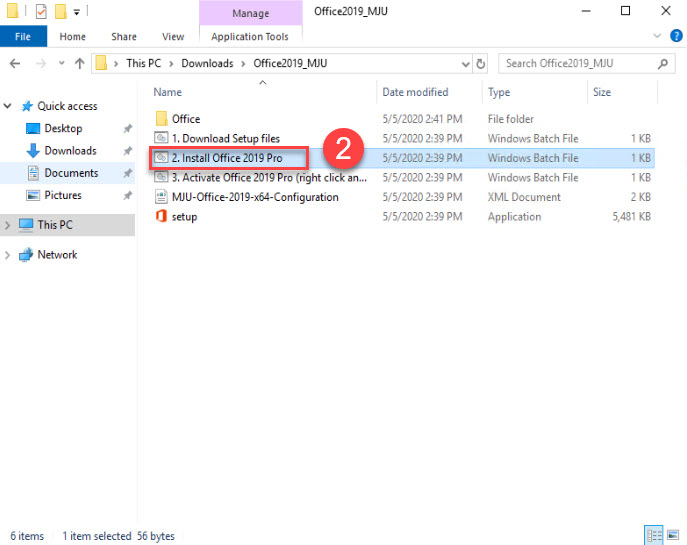Sort files by Date modified column header
Image resolution: width=687 pixels, height=545 pixels.
[415, 92]
